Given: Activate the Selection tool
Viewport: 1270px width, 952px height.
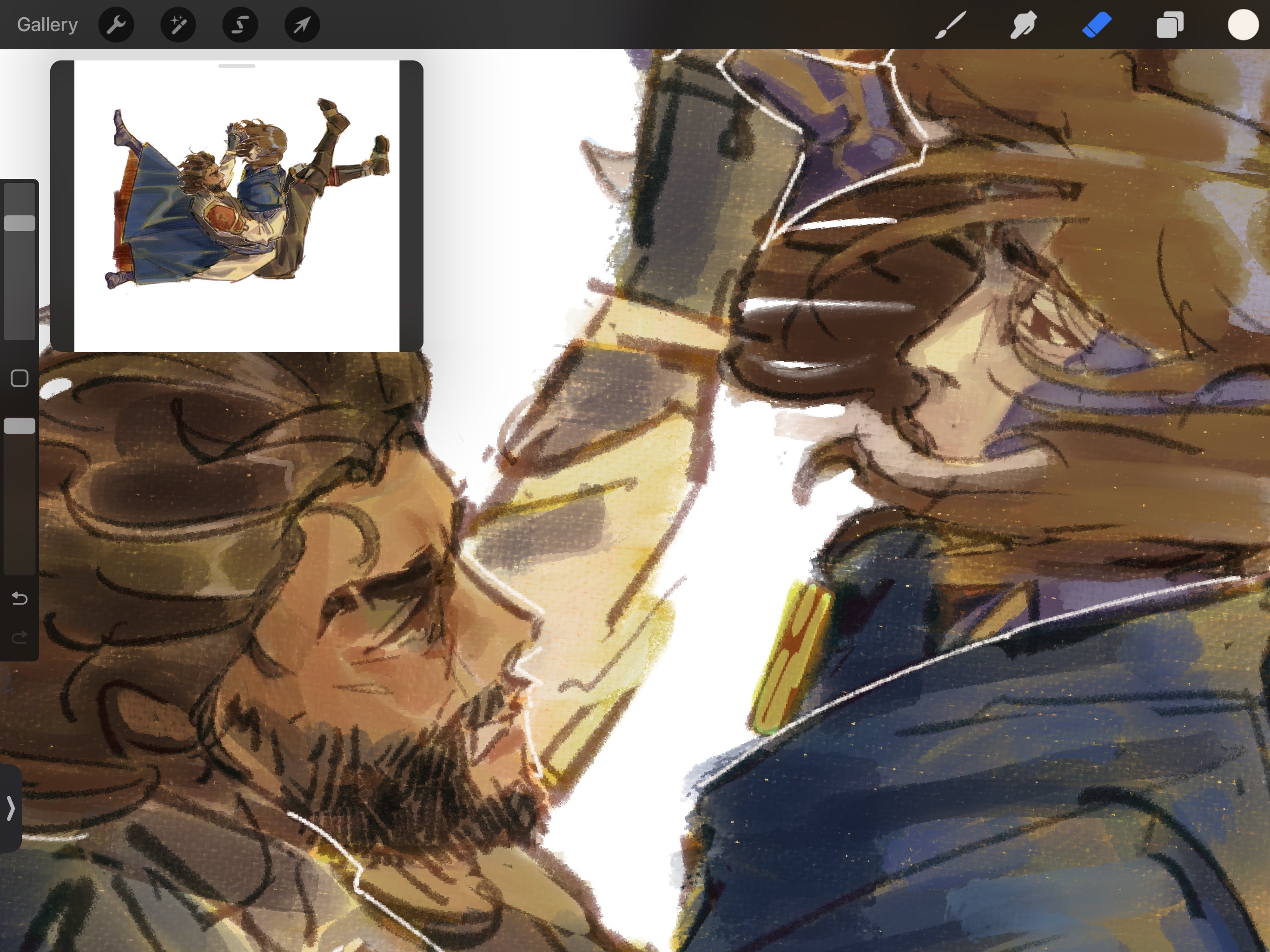Looking at the screenshot, I should tap(240, 25).
